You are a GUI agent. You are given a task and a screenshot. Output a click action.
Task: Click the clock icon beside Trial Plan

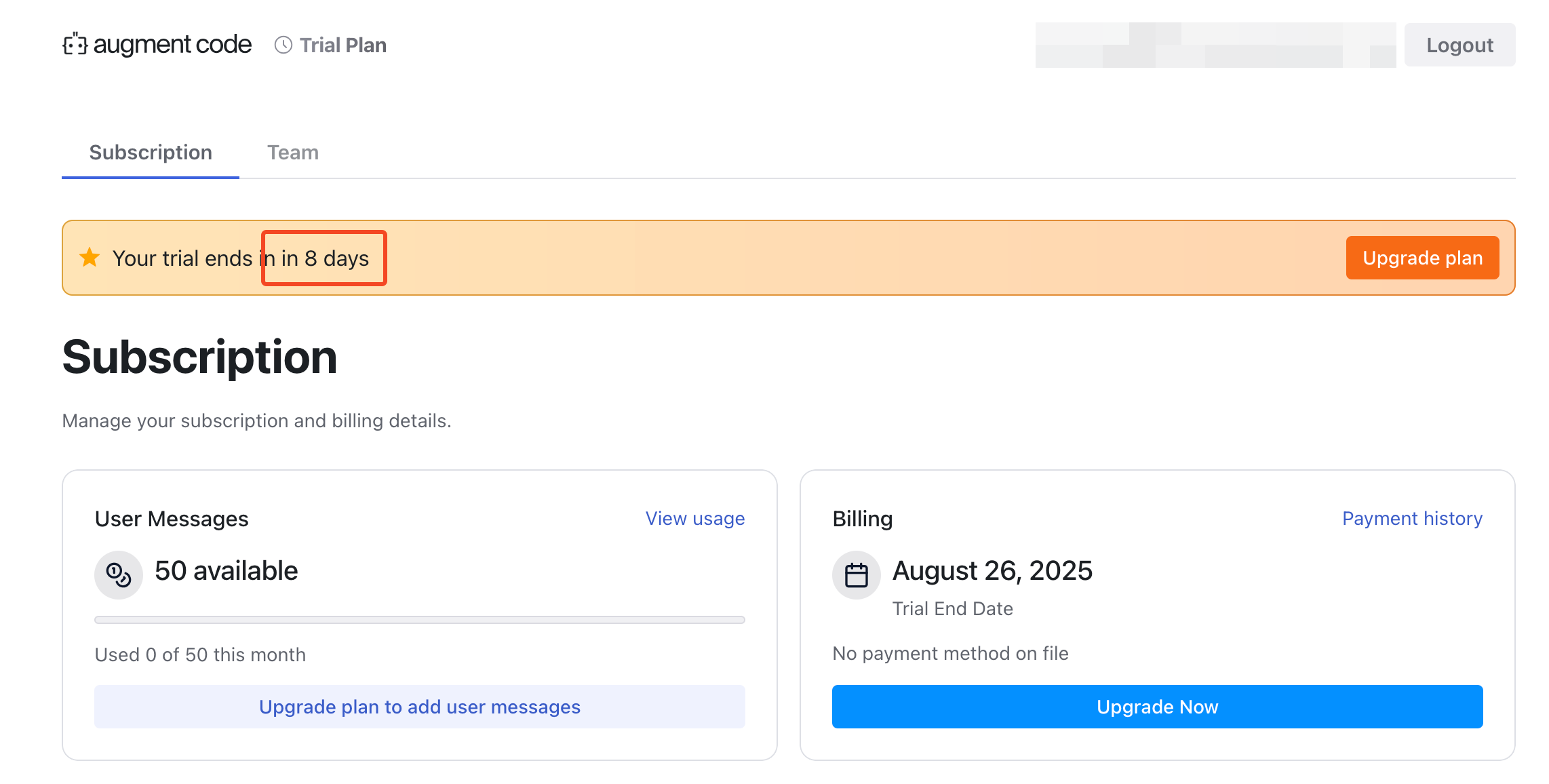(283, 45)
